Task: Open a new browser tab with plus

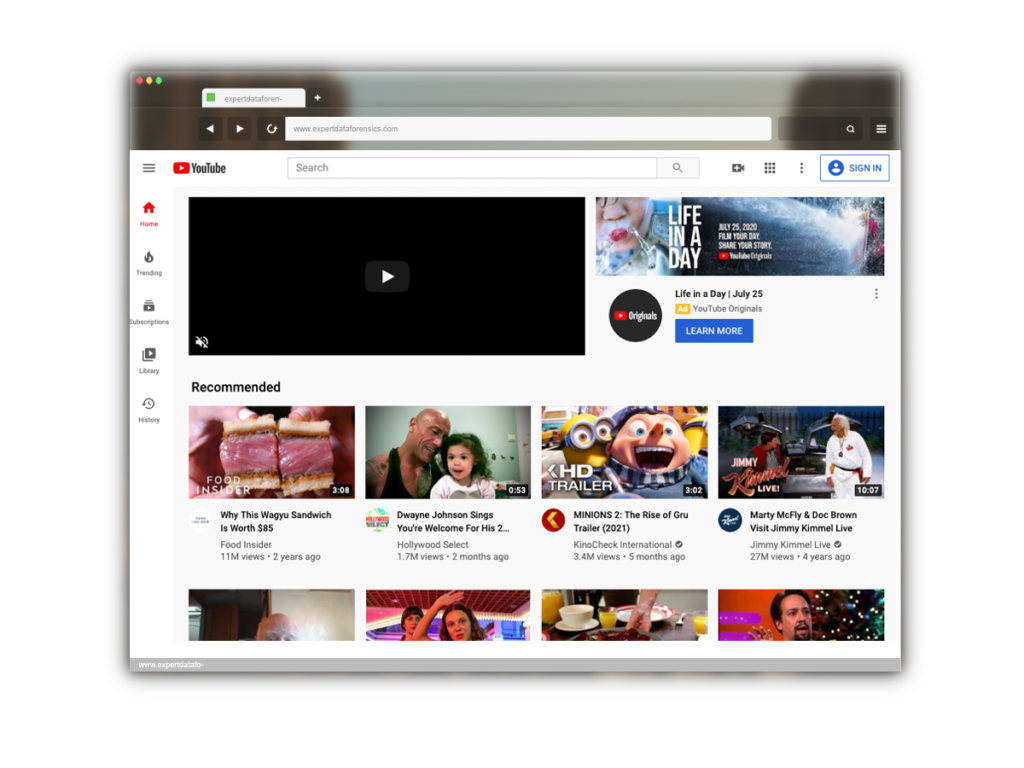Action: [x=317, y=98]
